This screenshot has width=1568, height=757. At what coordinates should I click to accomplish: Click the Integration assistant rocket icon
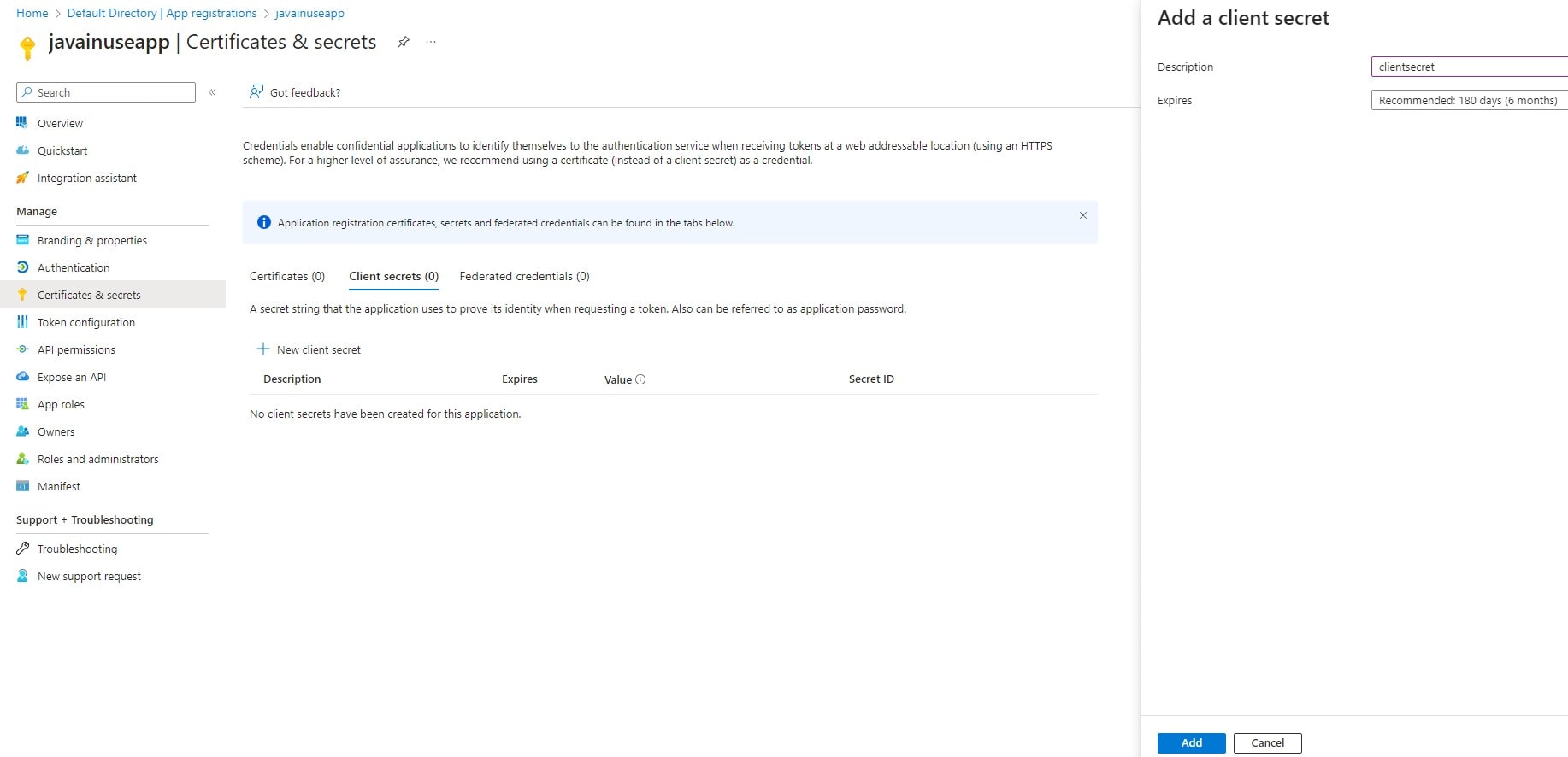tap(22, 178)
